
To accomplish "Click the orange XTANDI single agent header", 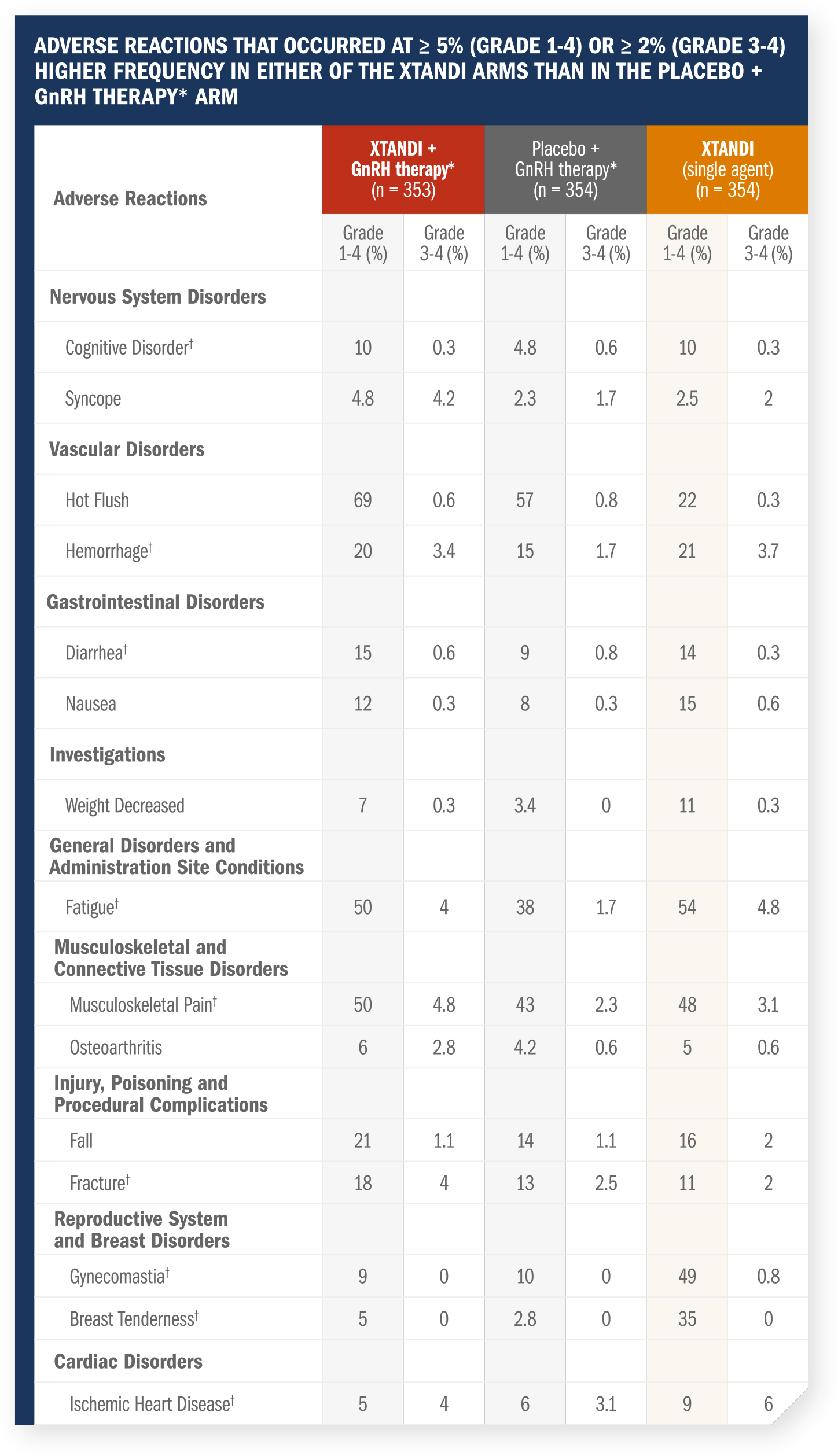I will [x=727, y=169].
